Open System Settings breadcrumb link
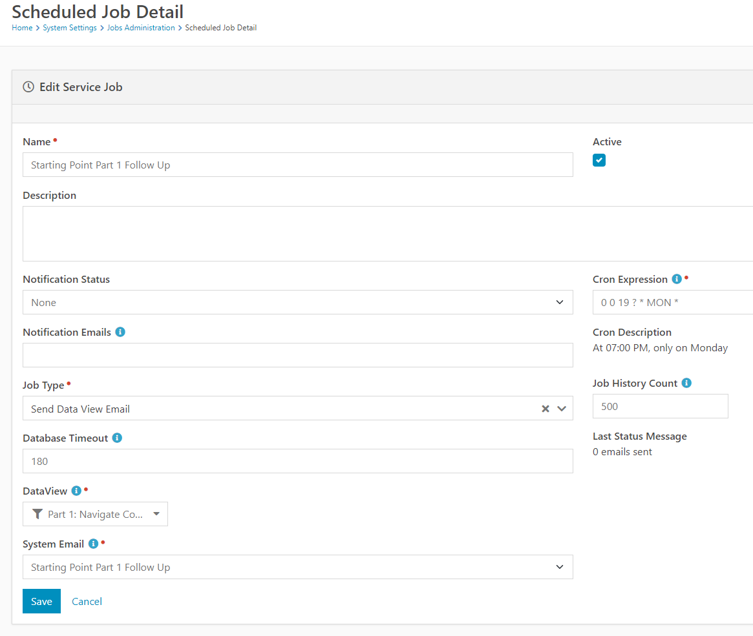This screenshot has height=636, width=753. [70, 28]
